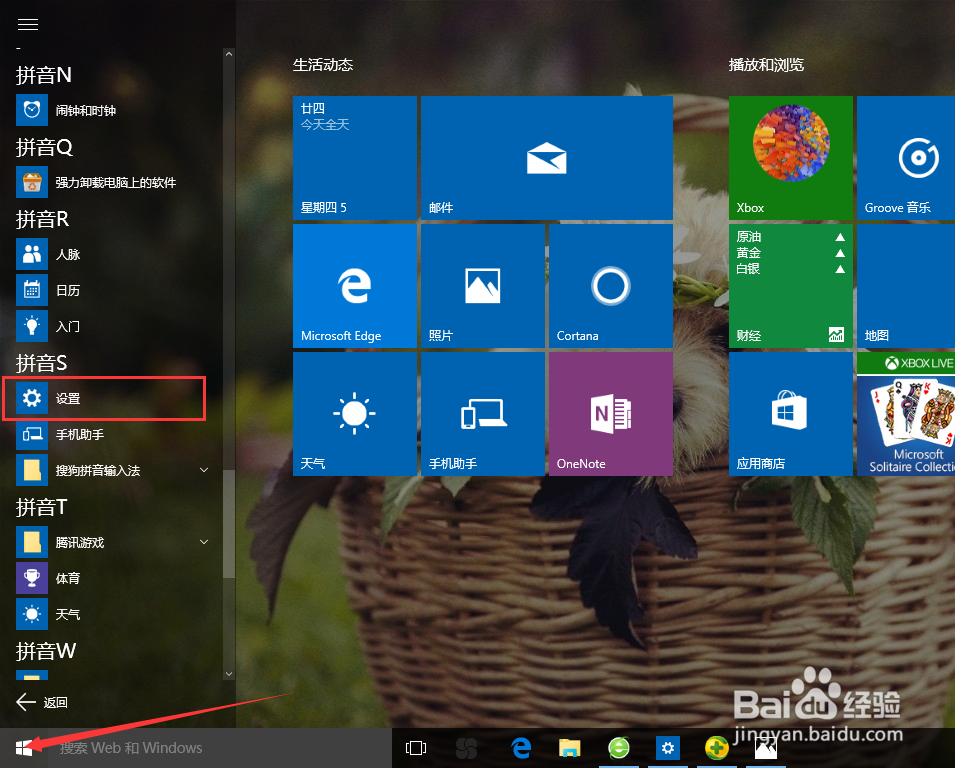Open the Cortana tile
The image size is (955, 768).
611,286
